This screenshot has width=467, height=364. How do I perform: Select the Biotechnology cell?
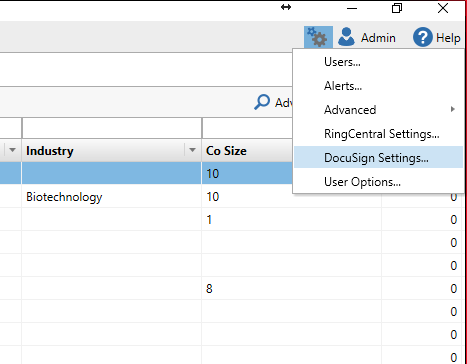point(112,197)
